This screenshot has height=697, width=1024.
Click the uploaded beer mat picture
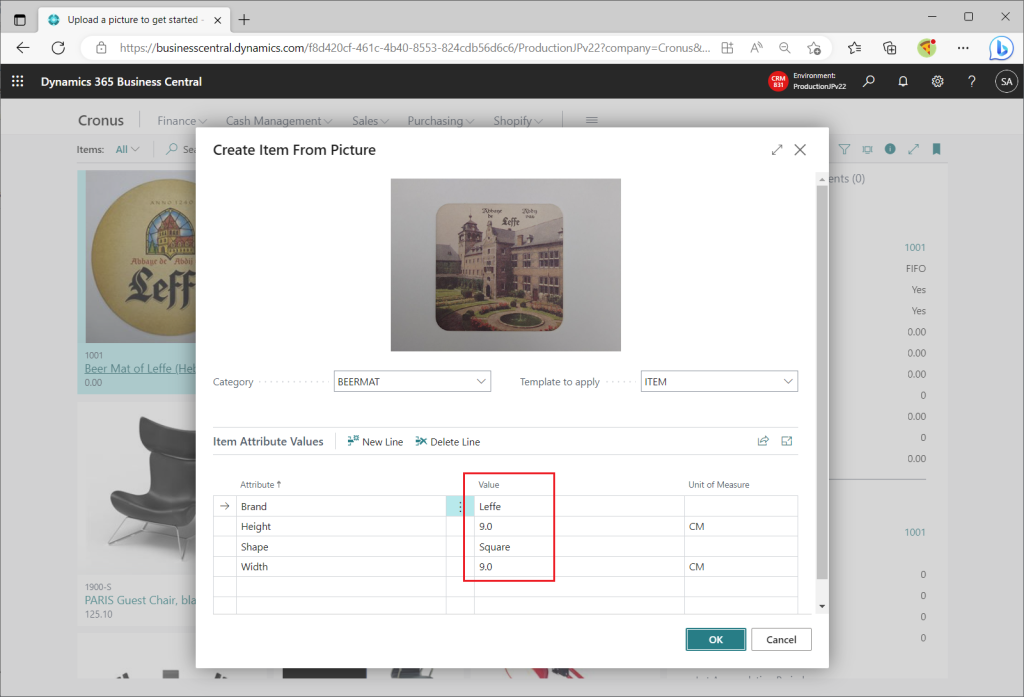coord(505,265)
